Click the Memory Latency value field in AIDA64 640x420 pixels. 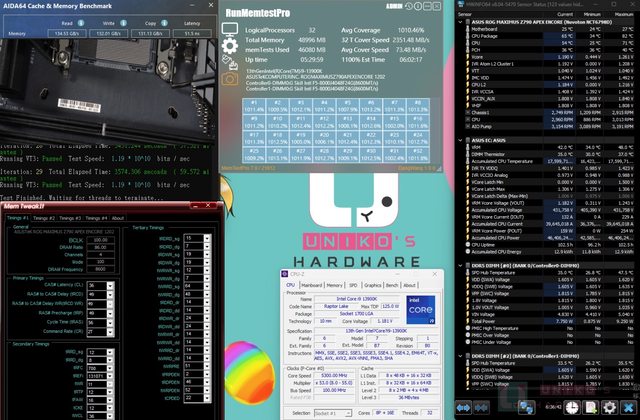192,33
